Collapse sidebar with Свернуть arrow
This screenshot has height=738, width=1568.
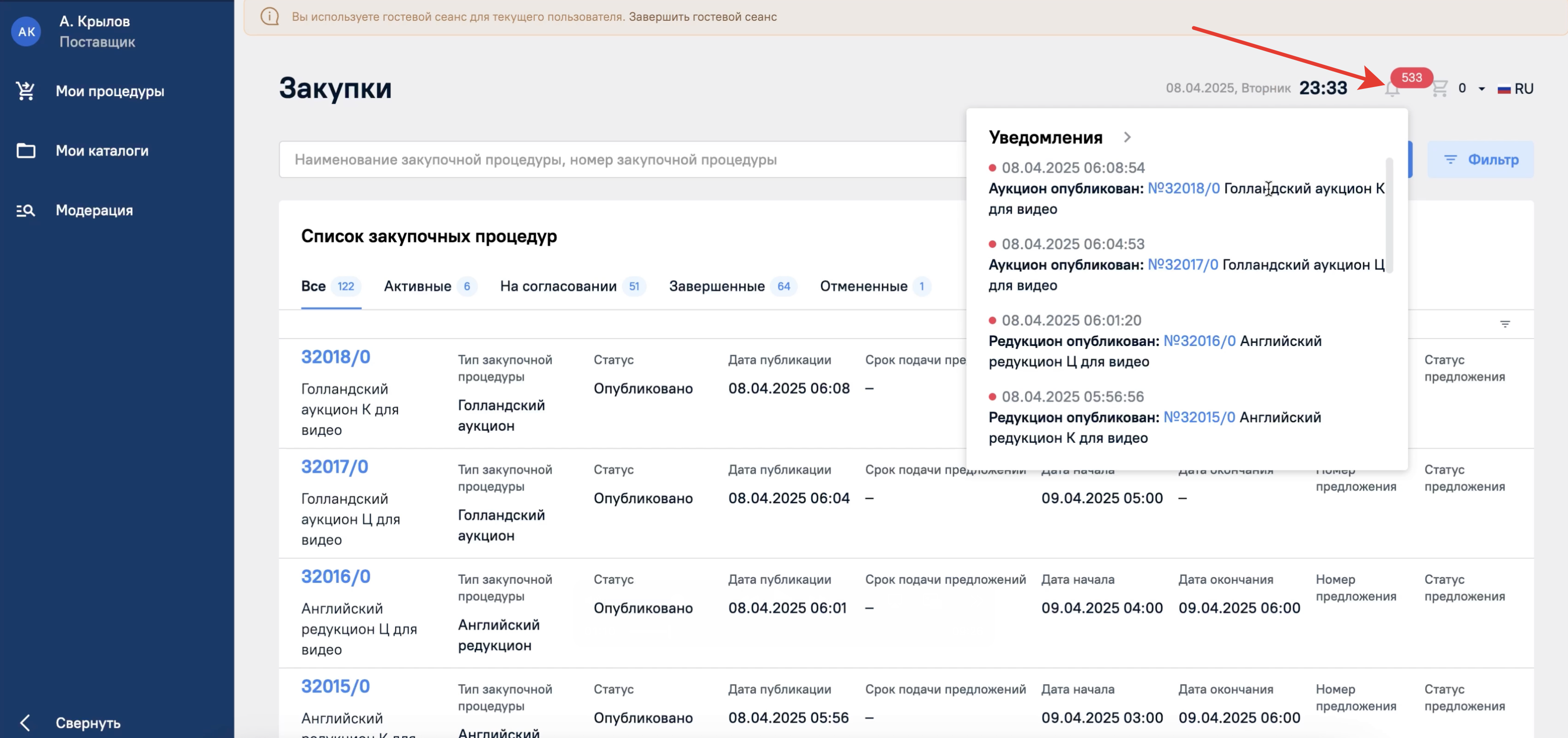click(x=25, y=723)
